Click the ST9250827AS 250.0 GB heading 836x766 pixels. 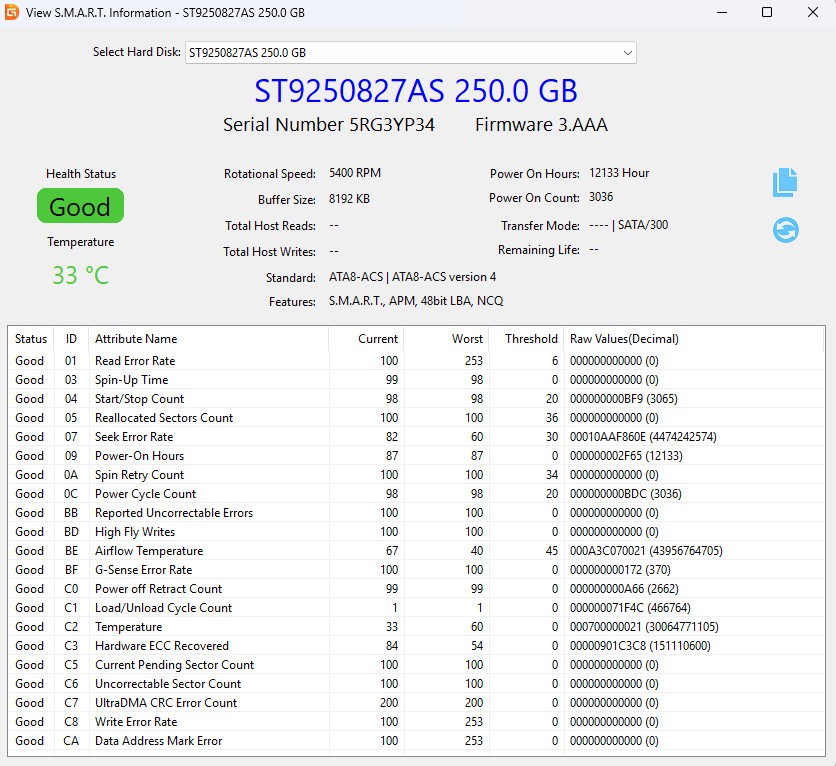click(416, 91)
